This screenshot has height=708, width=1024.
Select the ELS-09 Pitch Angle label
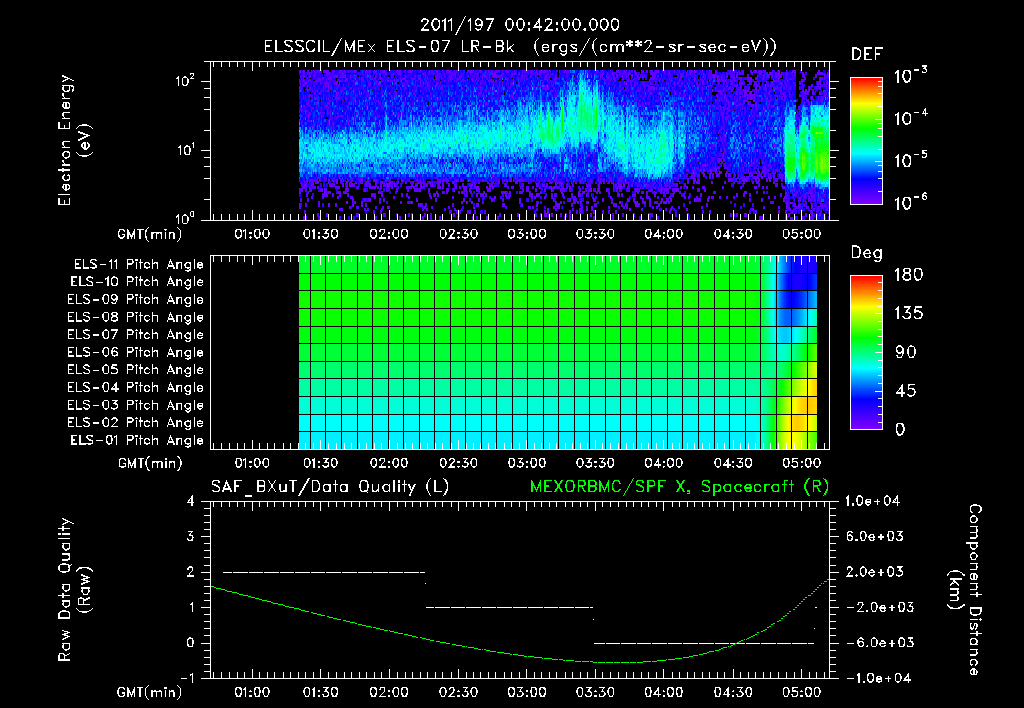point(135,300)
